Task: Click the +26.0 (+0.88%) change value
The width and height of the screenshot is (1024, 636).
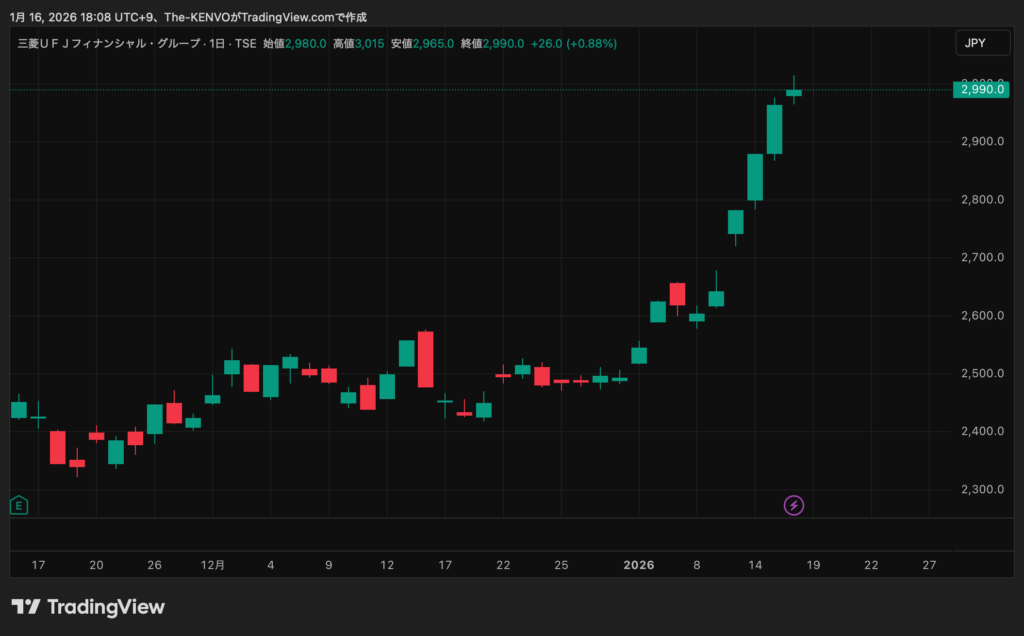Action: pyautogui.click(x=573, y=44)
